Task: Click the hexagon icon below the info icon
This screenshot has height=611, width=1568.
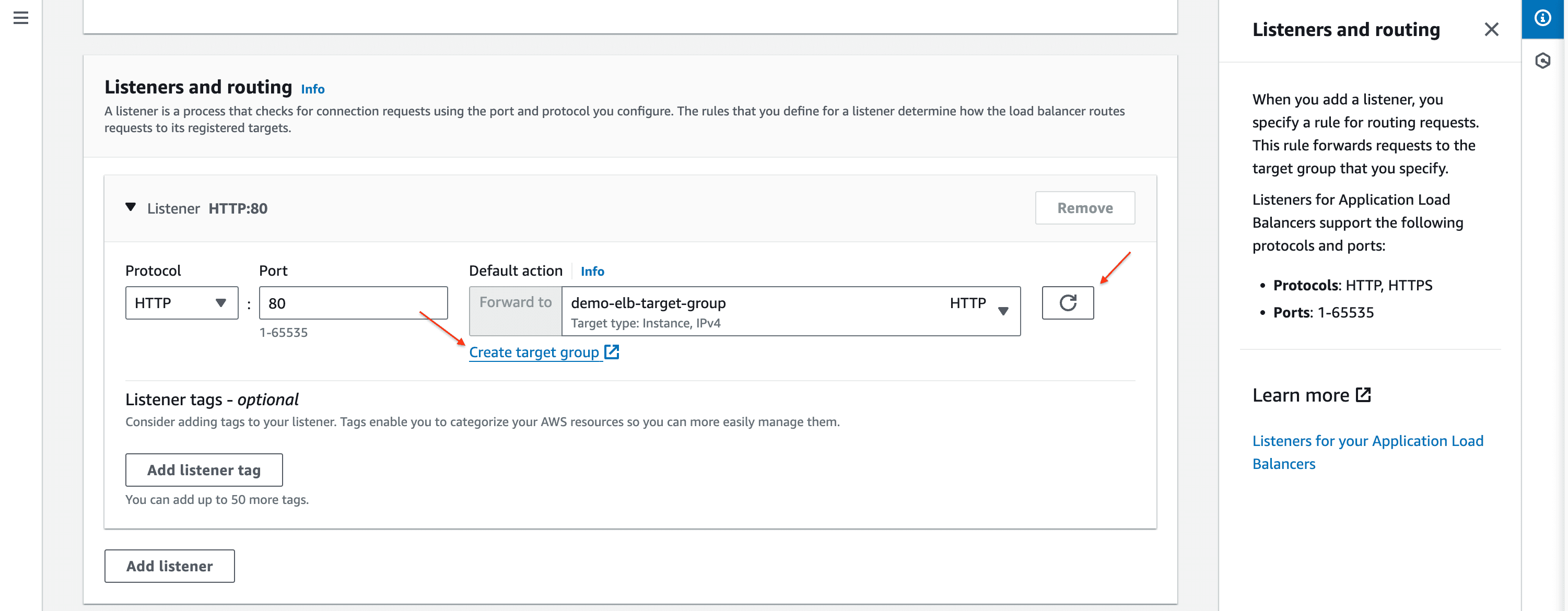Action: 1542,60
